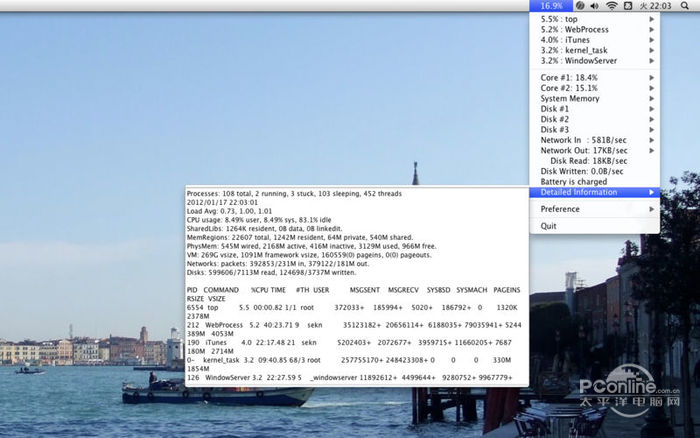Click the 16.9% CPU menu bar item

pyautogui.click(x=551, y=6)
